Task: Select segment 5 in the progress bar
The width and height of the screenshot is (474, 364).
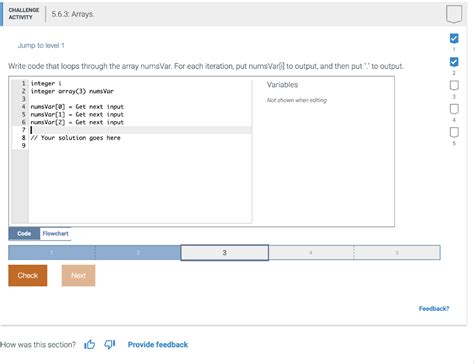Action: coord(397,253)
